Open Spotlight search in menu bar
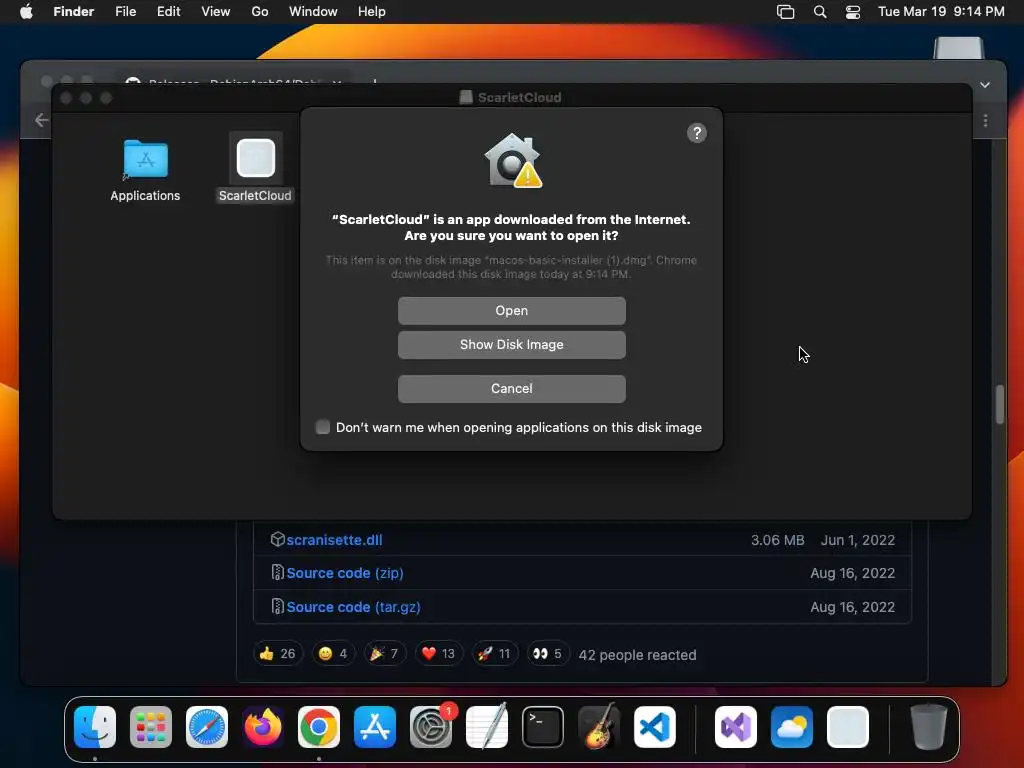1024x768 pixels. click(x=820, y=12)
